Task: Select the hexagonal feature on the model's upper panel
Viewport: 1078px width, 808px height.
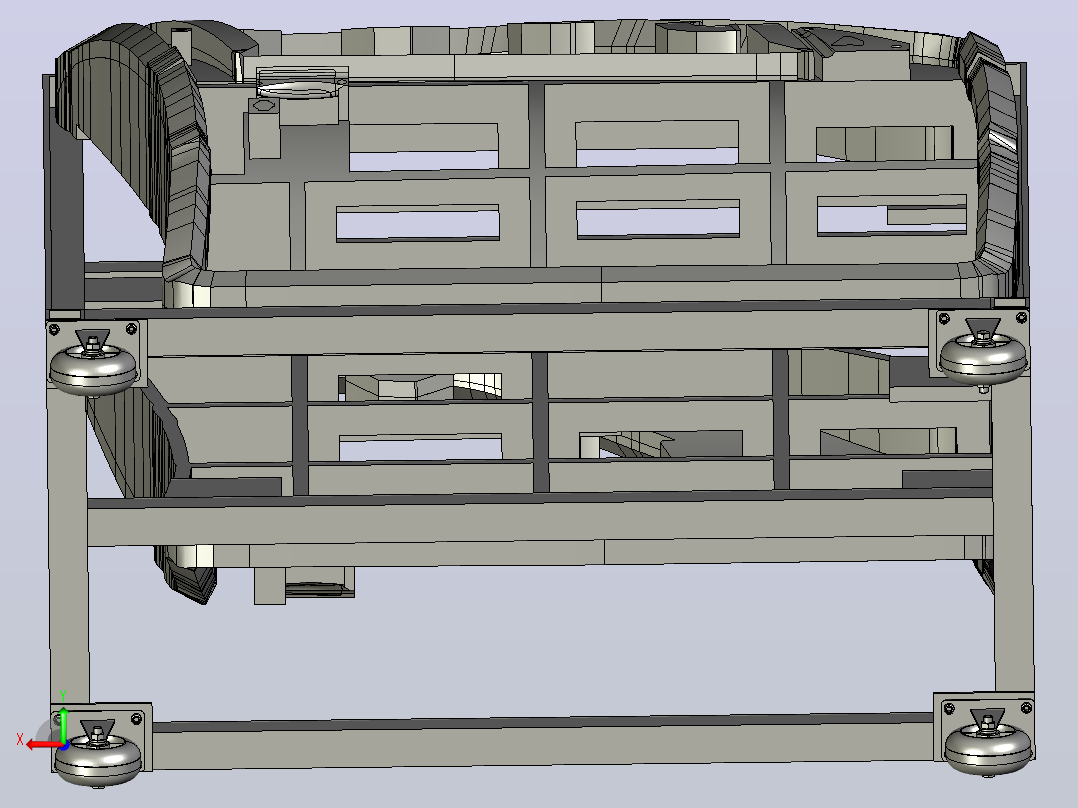Action: (264, 106)
